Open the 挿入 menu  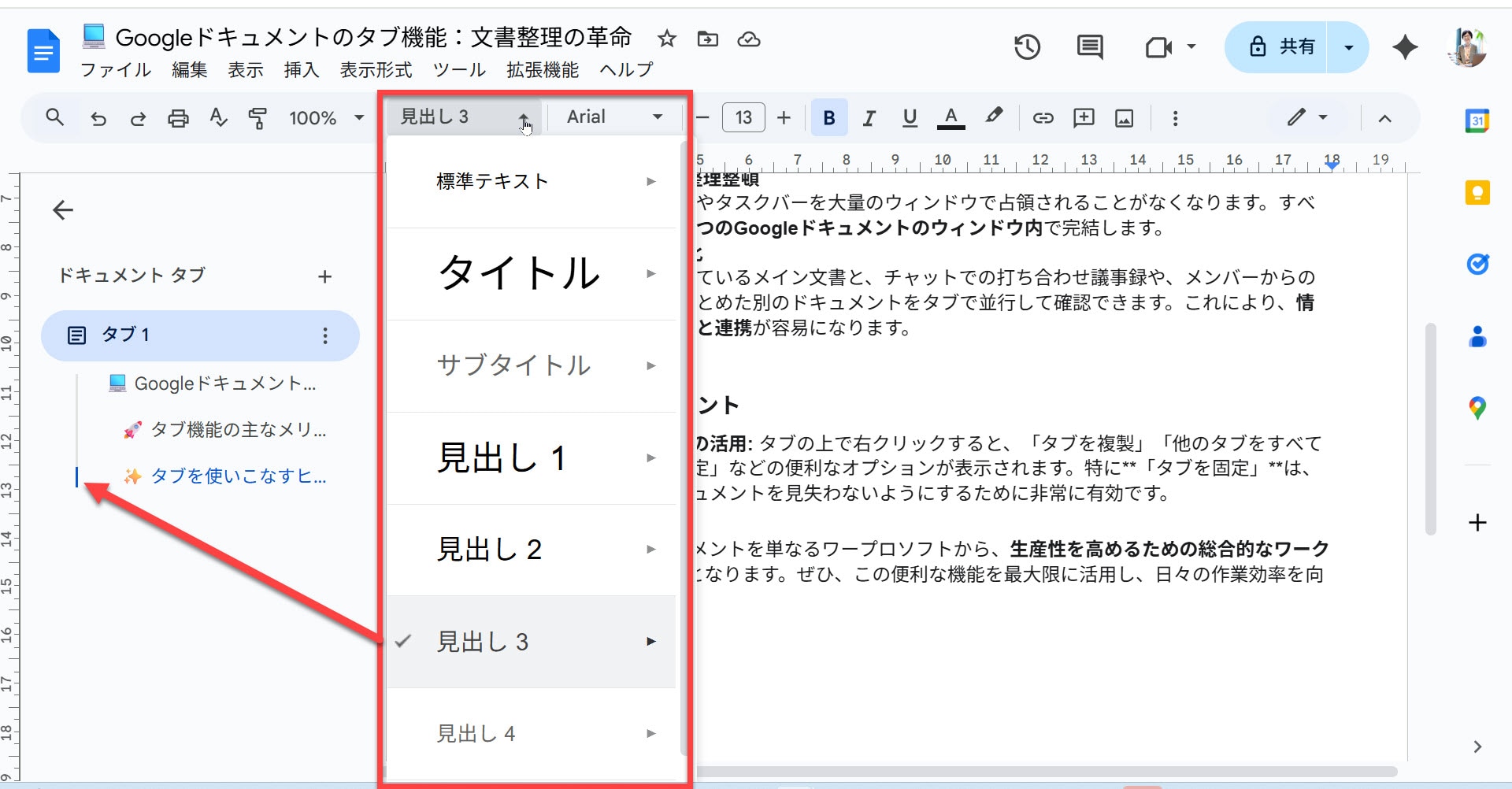301,70
